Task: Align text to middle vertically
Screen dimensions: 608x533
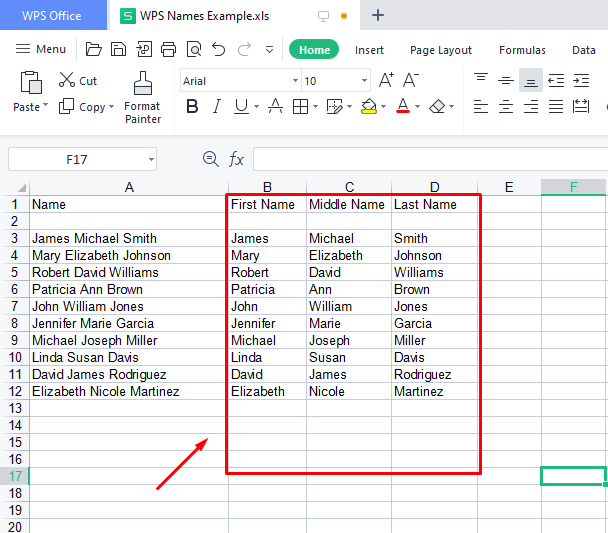Action: pyautogui.click(x=506, y=80)
